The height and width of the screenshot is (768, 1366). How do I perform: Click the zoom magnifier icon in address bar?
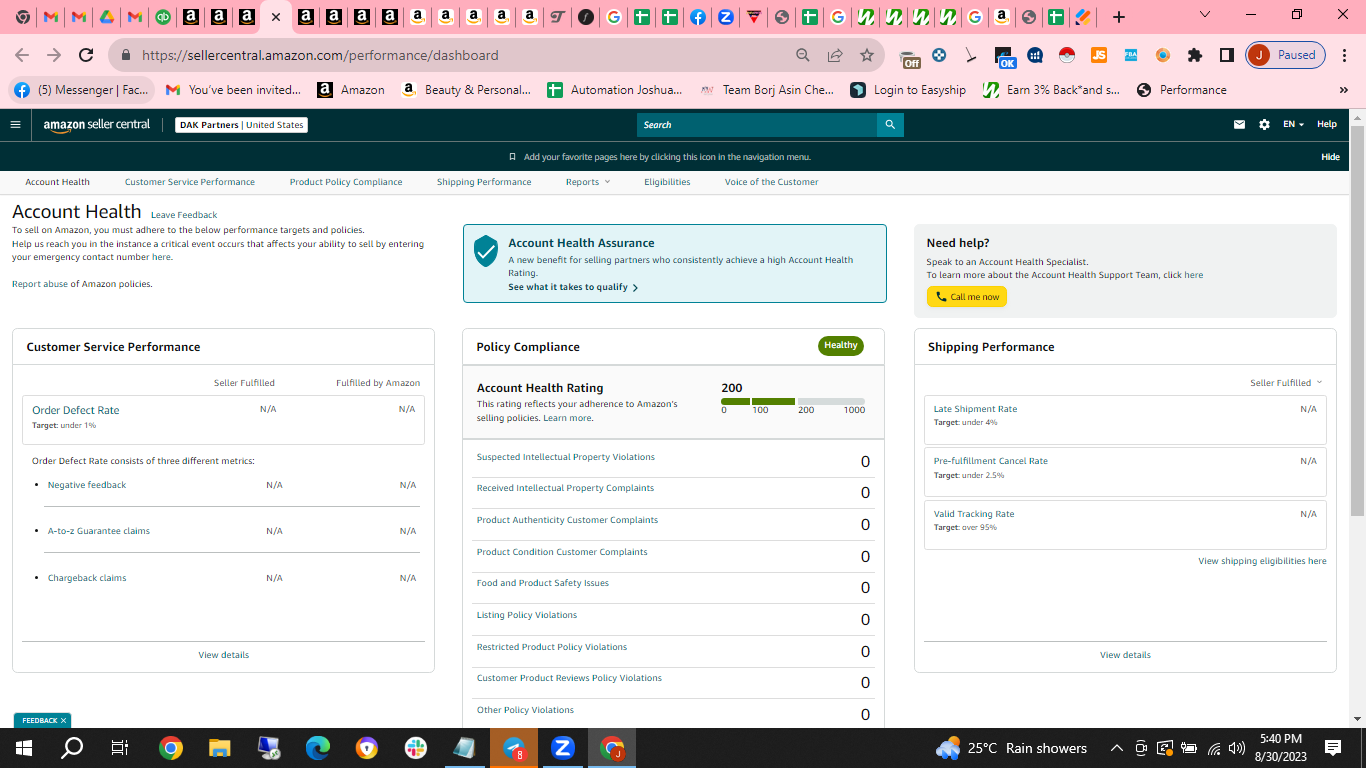click(x=803, y=55)
